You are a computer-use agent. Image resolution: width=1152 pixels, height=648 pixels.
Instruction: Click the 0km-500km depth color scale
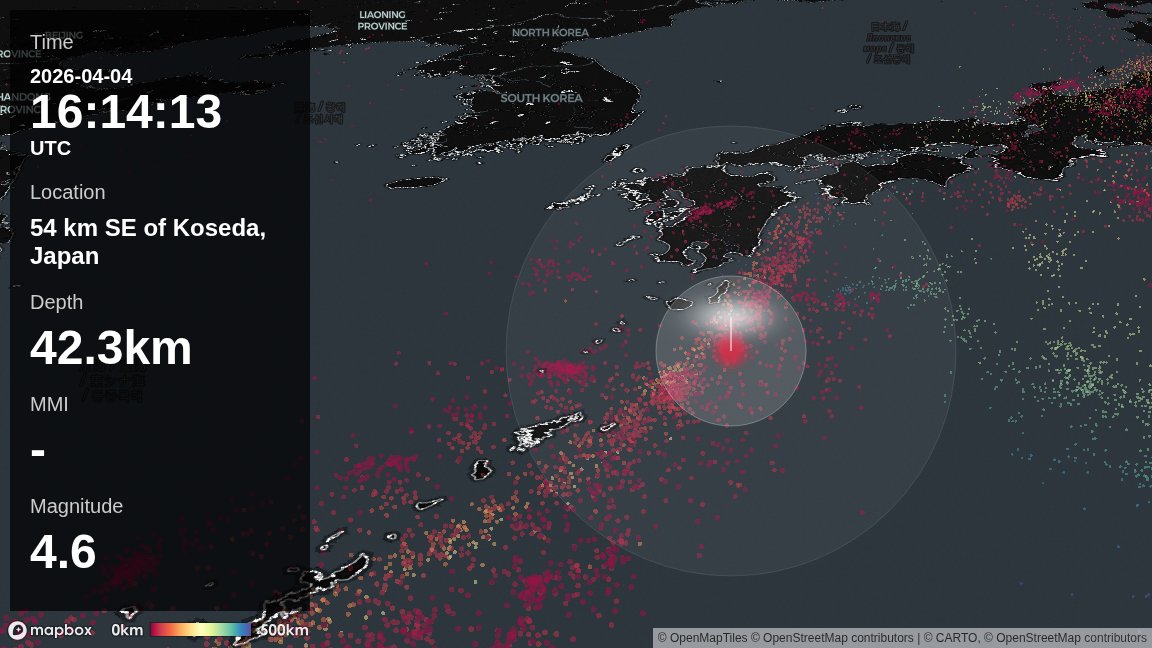click(202, 630)
